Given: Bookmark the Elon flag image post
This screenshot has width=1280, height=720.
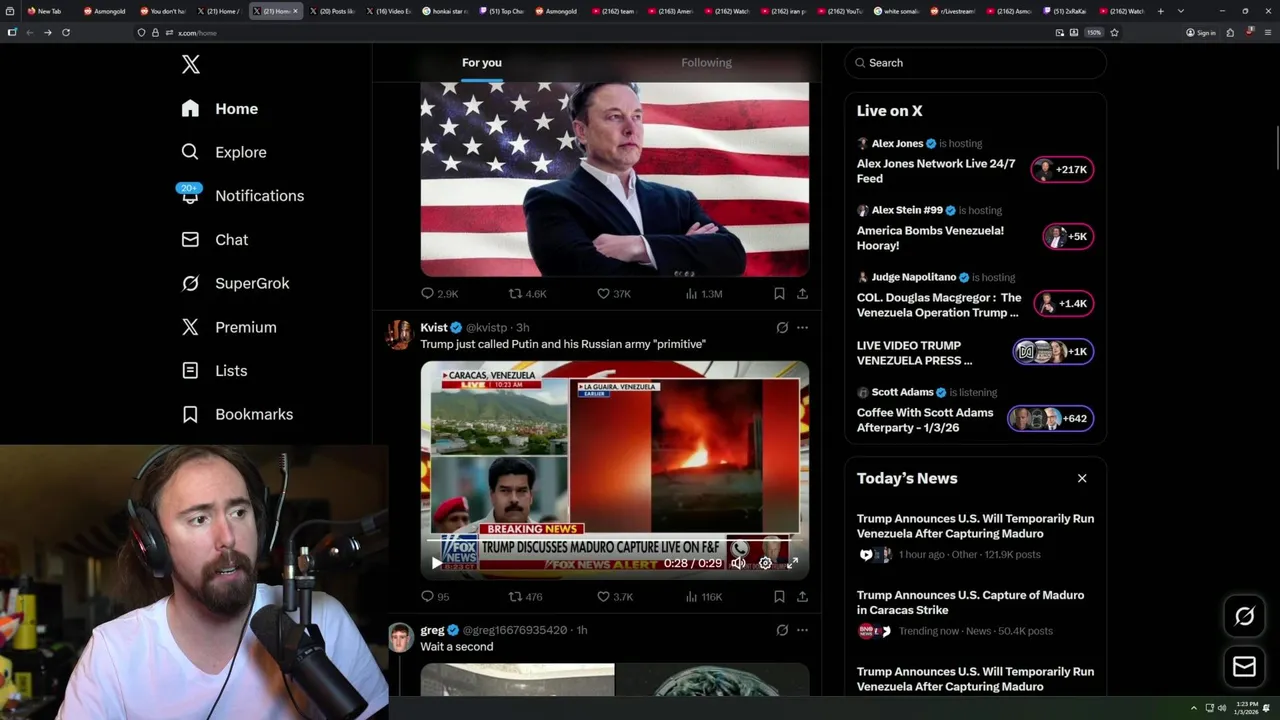Looking at the screenshot, I should (x=779, y=294).
